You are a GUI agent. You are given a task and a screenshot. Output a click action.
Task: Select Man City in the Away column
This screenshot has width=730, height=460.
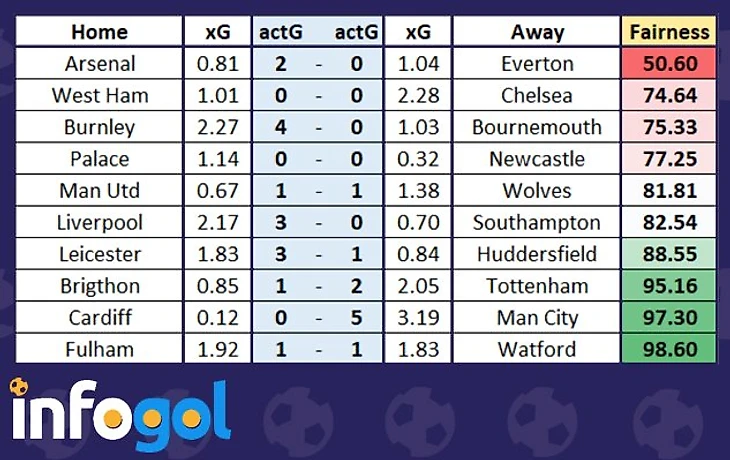click(x=537, y=318)
